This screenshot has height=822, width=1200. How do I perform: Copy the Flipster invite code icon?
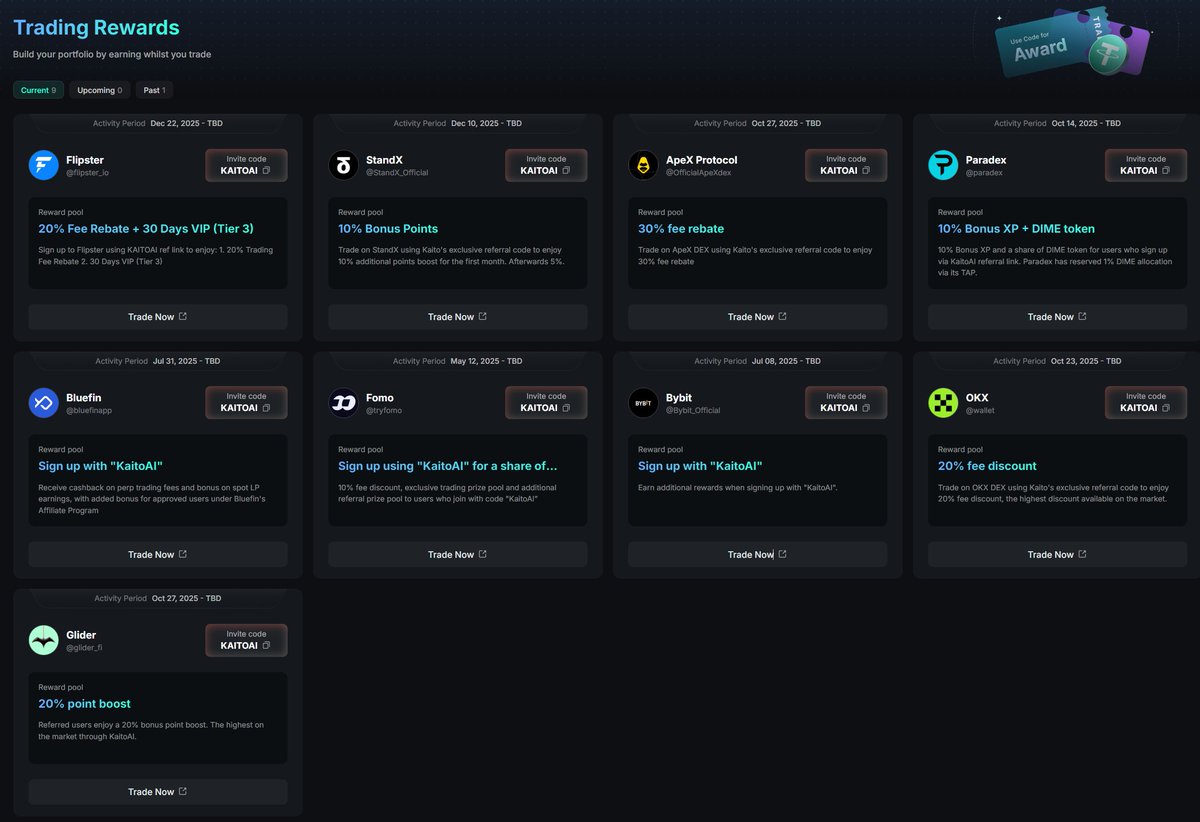coord(266,171)
